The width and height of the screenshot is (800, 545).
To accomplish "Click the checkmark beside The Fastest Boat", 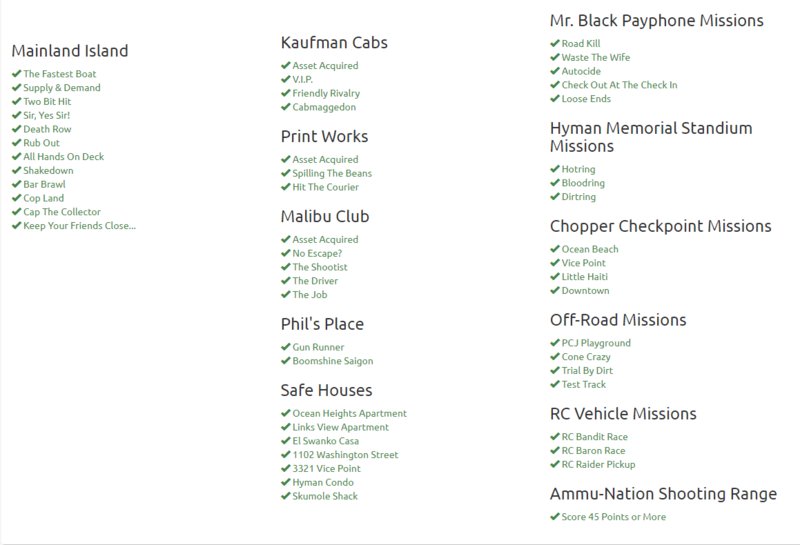I will click(16, 73).
